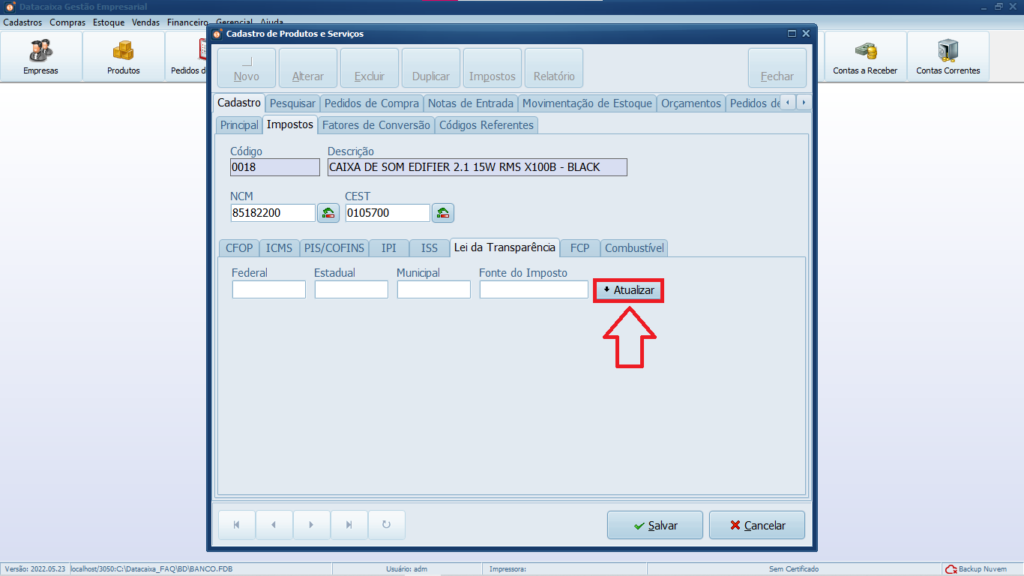Go to the last record
This screenshot has height=576, width=1024.
coord(349,525)
